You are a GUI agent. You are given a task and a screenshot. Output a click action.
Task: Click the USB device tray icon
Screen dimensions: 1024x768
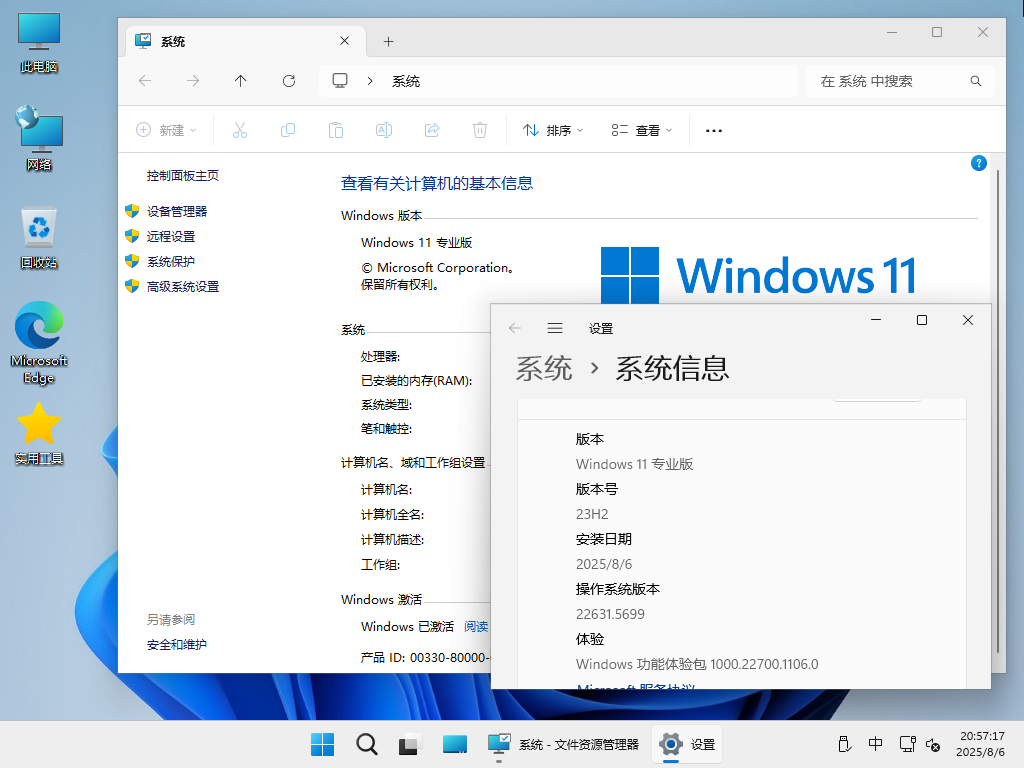844,744
